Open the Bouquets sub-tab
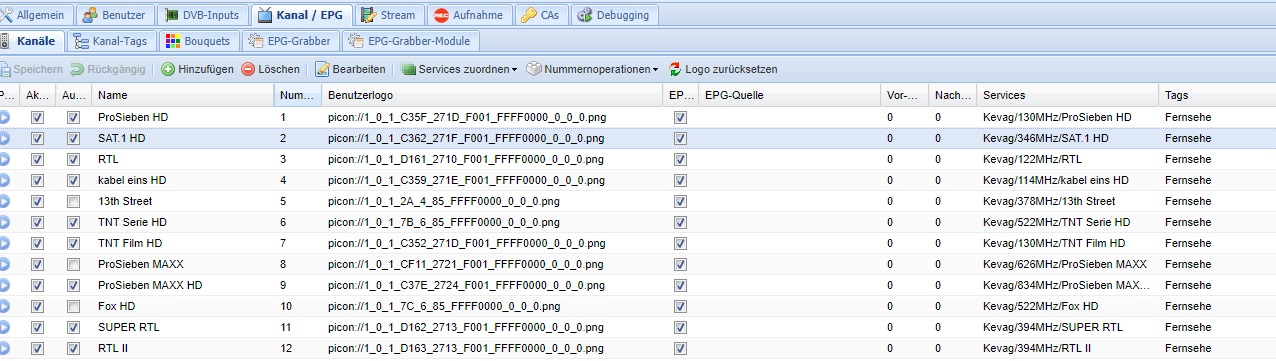This screenshot has width=1276, height=361. click(x=197, y=41)
